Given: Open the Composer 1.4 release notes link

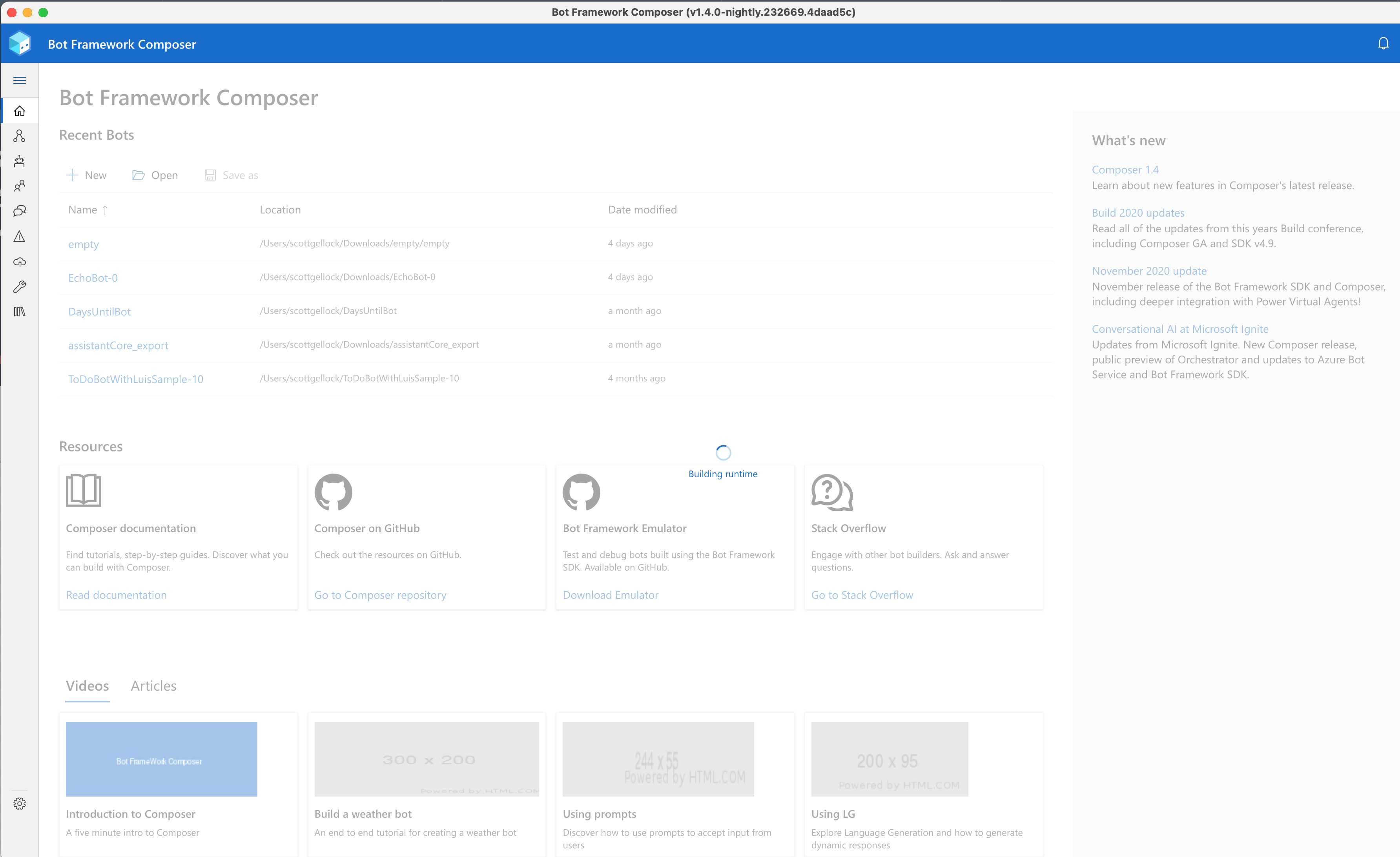Looking at the screenshot, I should pyautogui.click(x=1125, y=170).
